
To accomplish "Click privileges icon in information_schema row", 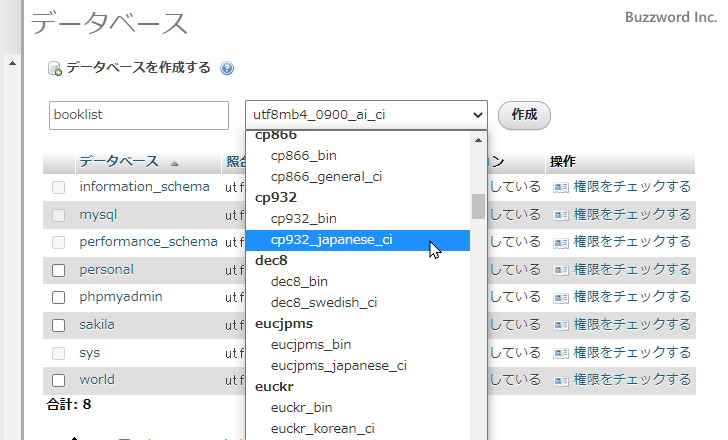I will click(561, 188).
